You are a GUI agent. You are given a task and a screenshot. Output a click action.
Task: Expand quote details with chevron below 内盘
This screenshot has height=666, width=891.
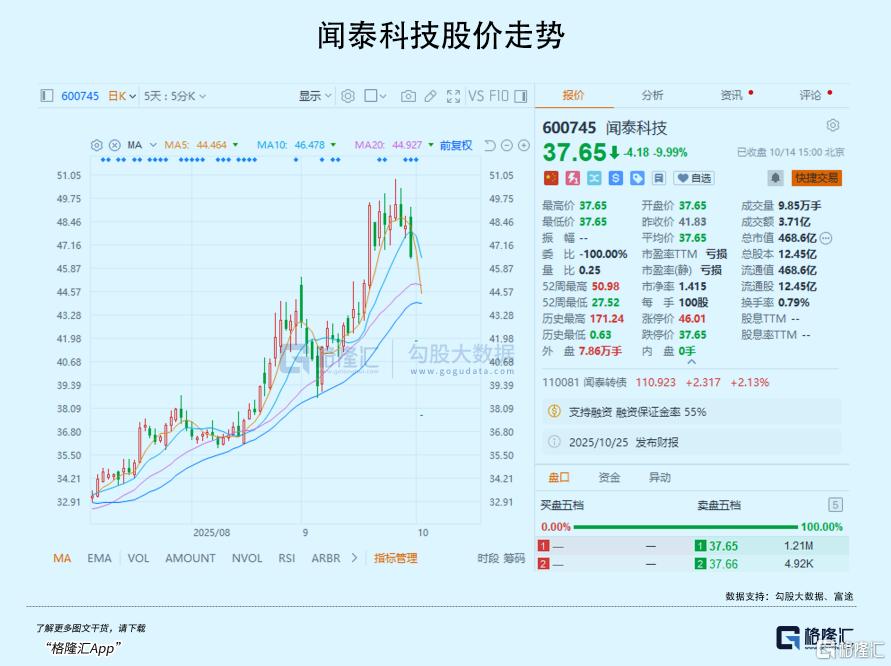pos(692,362)
